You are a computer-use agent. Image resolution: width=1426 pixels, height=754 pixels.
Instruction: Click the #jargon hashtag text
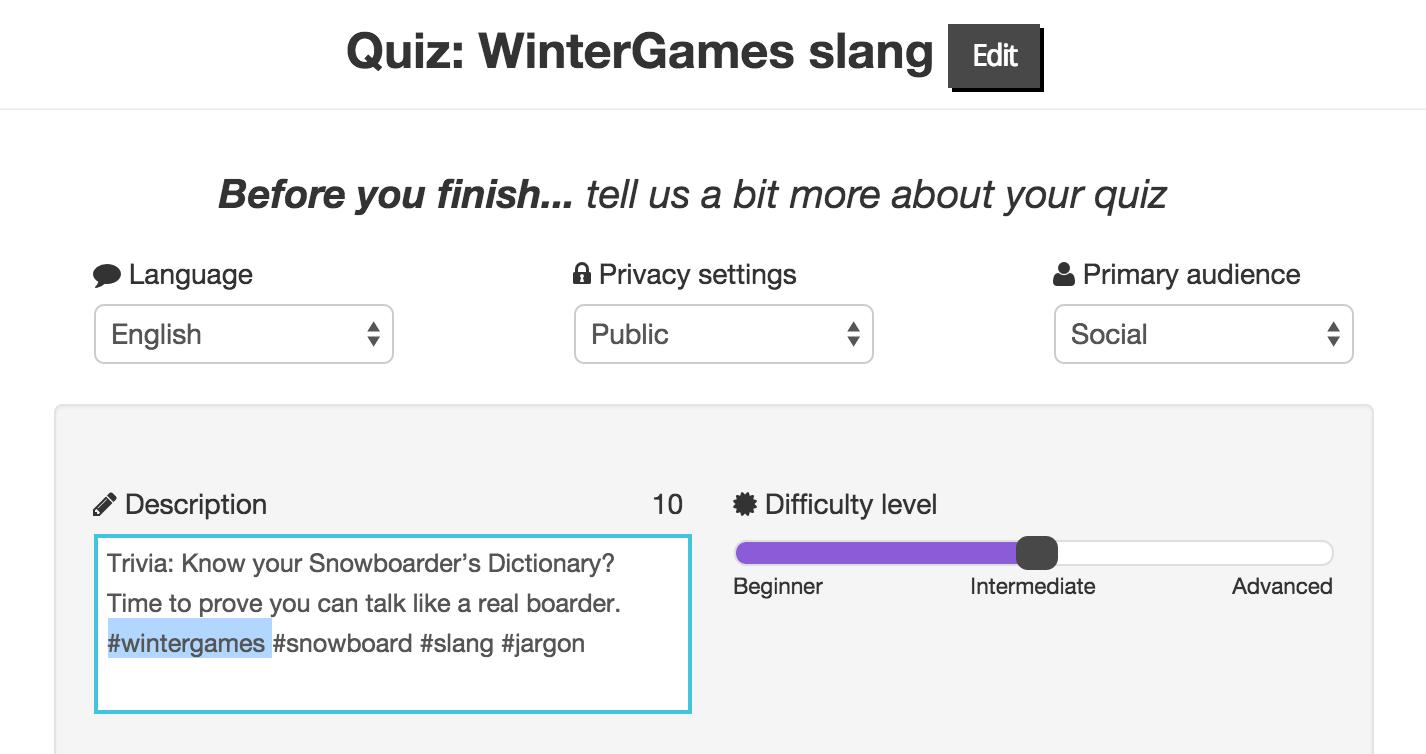[x=542, y=643]
